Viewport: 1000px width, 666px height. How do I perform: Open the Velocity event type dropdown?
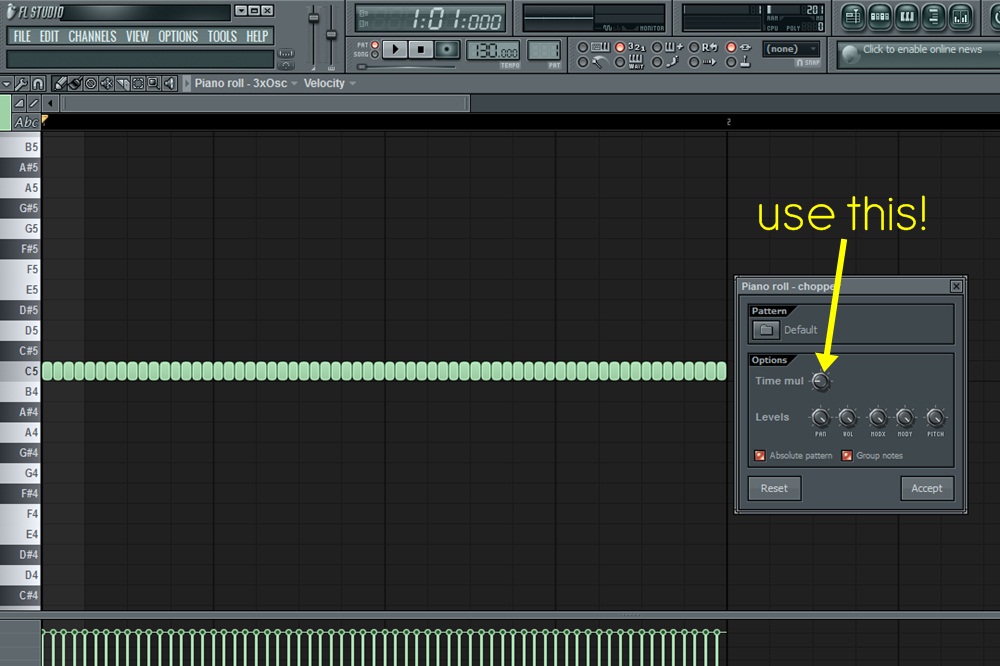tap(329, 83)
